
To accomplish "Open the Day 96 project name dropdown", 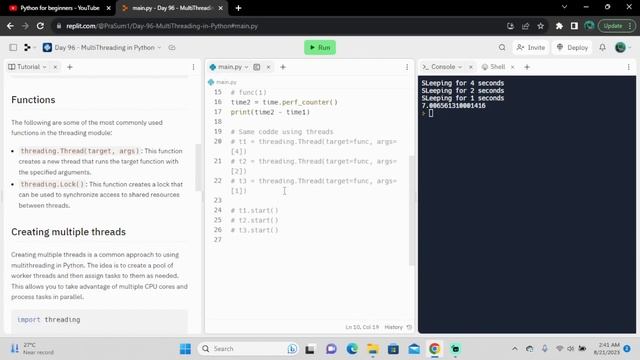I will (x=102, y=47).
